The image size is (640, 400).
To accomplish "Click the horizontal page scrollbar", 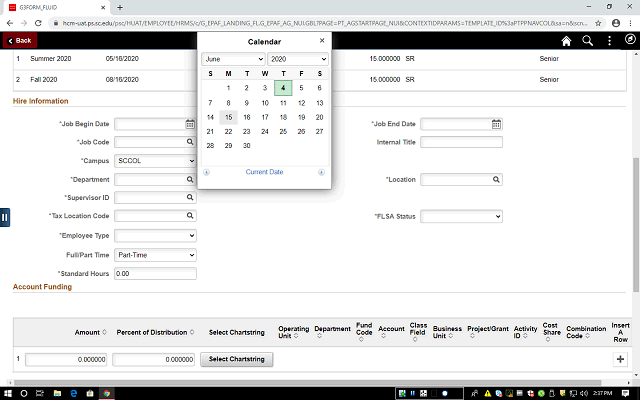I will click(307, 383).
